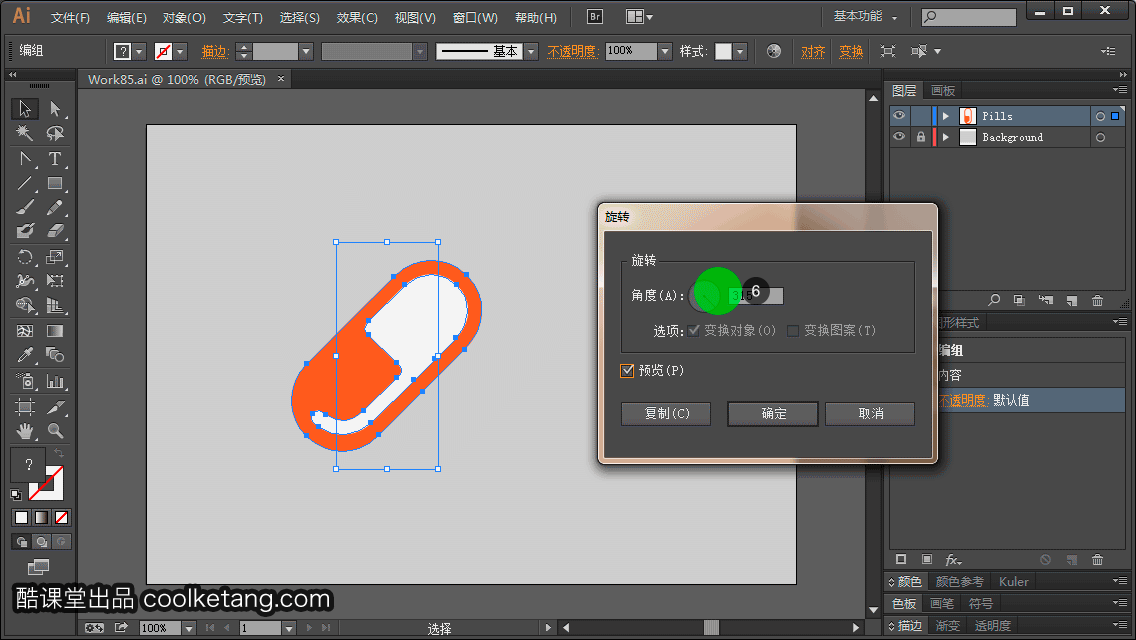Open the graphic style dropdown
The width and height of the screenshot is (1136, 640).
tap(740, 51)
